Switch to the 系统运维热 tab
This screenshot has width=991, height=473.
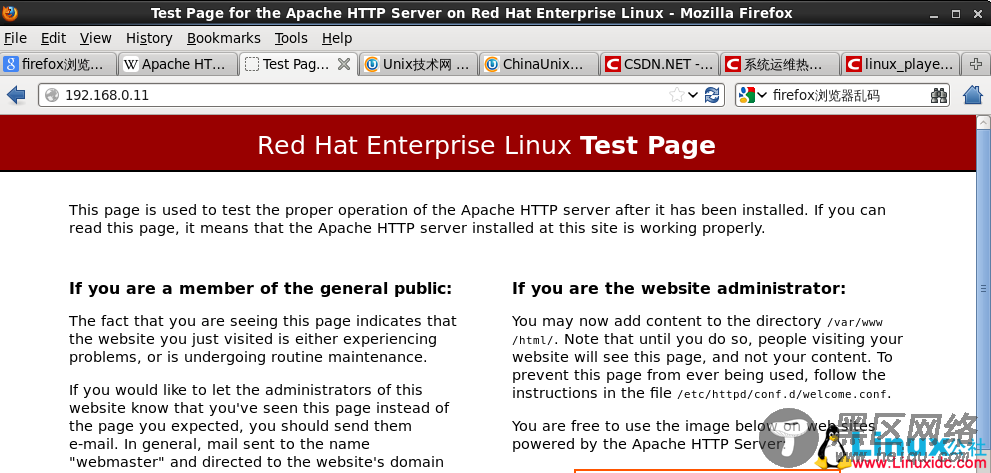[780, 64]
